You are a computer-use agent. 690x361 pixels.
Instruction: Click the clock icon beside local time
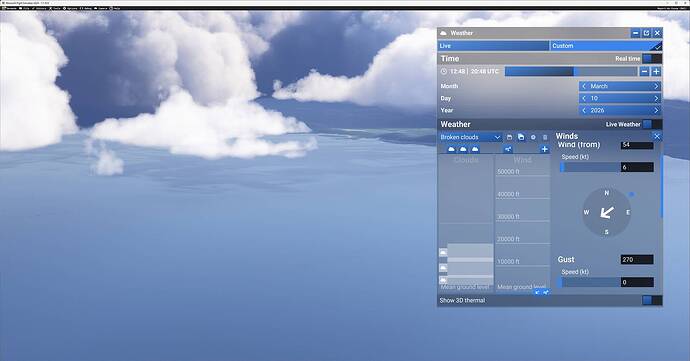click(444, 71)
